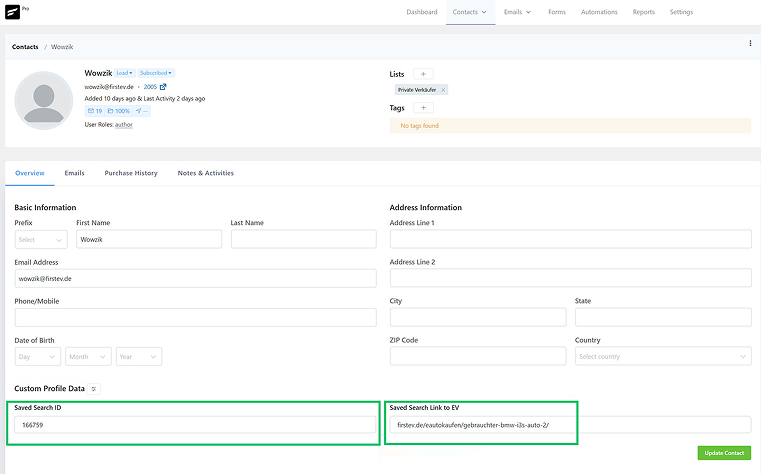Click the Address Line 1 field
Screen dimensions: 761x474
coord(571,239)
